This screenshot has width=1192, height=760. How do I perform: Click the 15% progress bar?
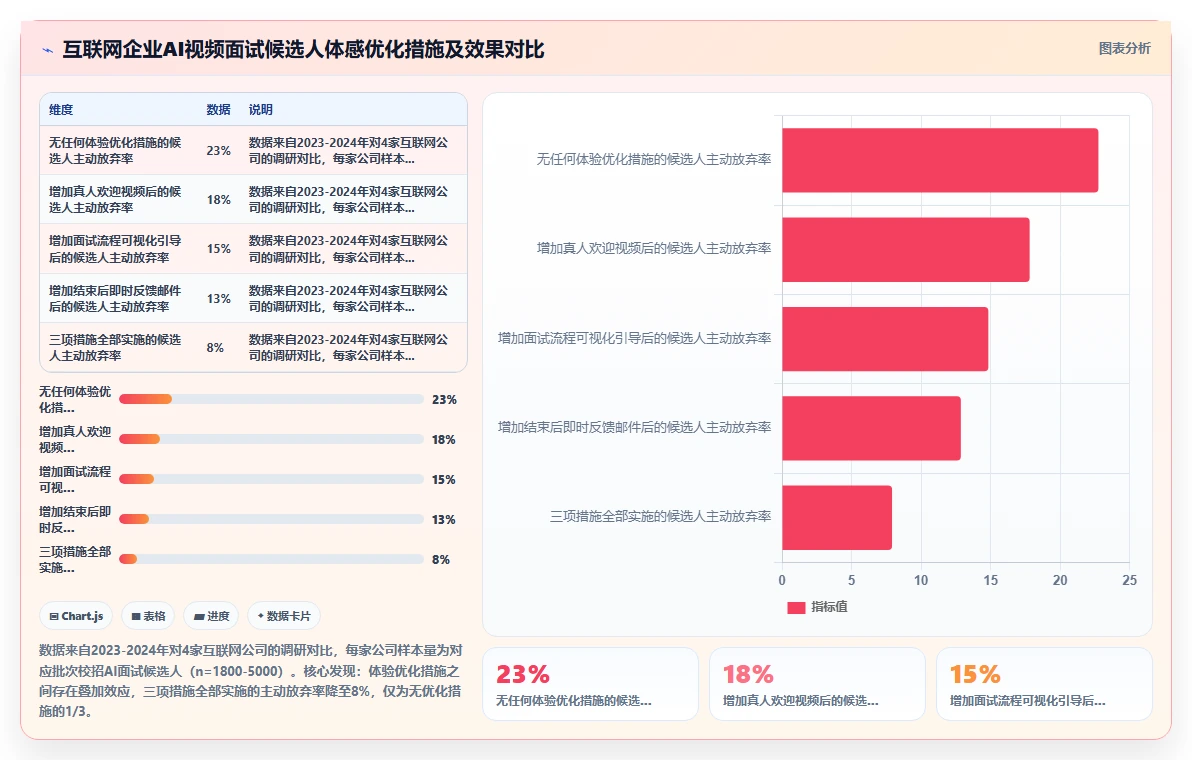(x=271, y=479)
